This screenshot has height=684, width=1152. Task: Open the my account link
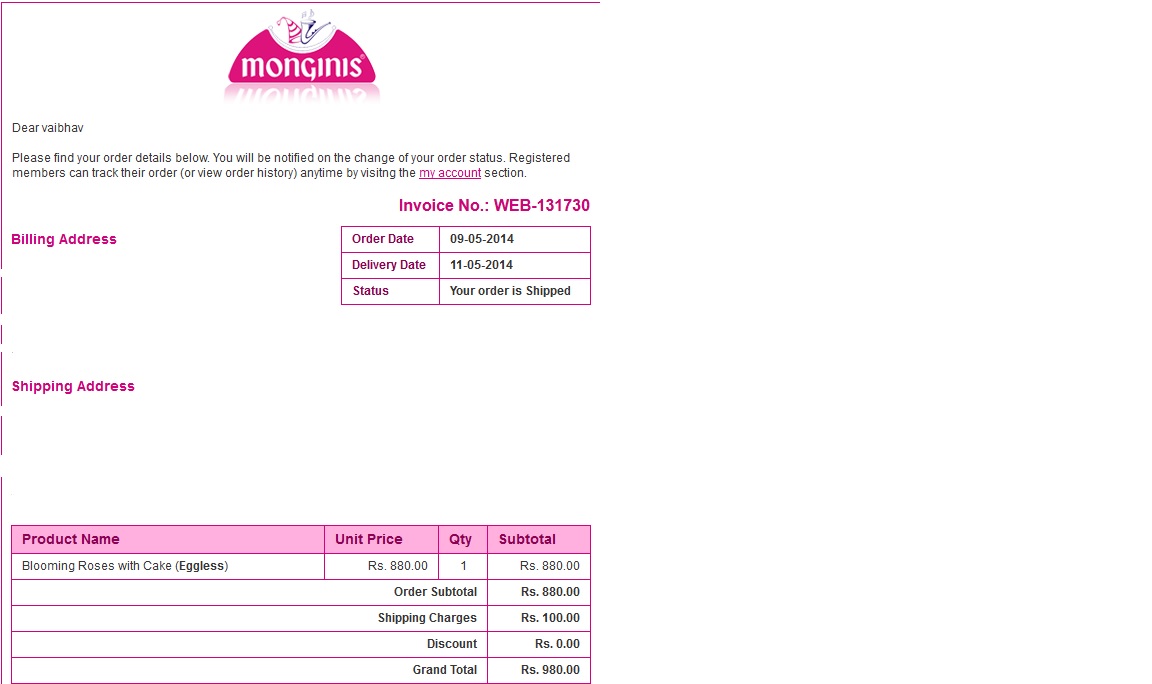click(x=449, y=173)
